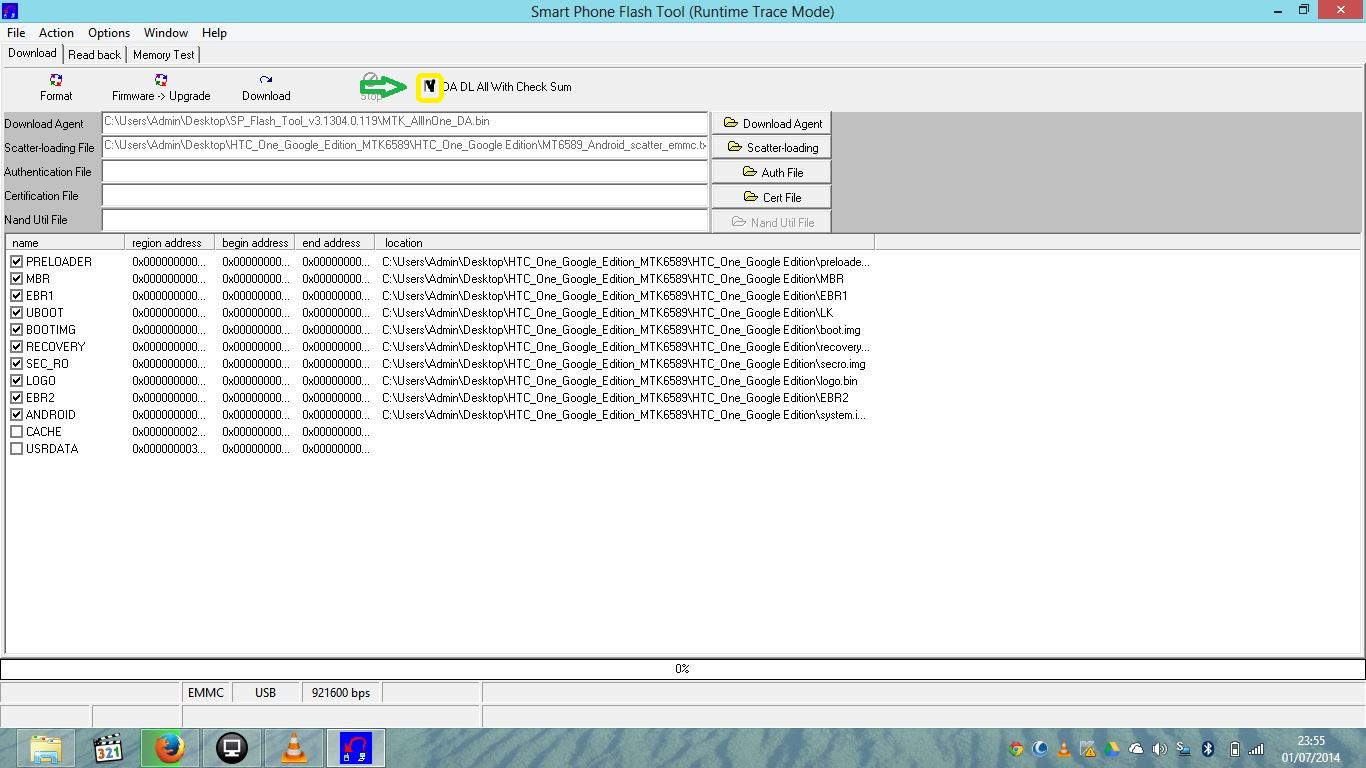Toggle the DA DL All With Check Sum checkbox

point(428,87)
